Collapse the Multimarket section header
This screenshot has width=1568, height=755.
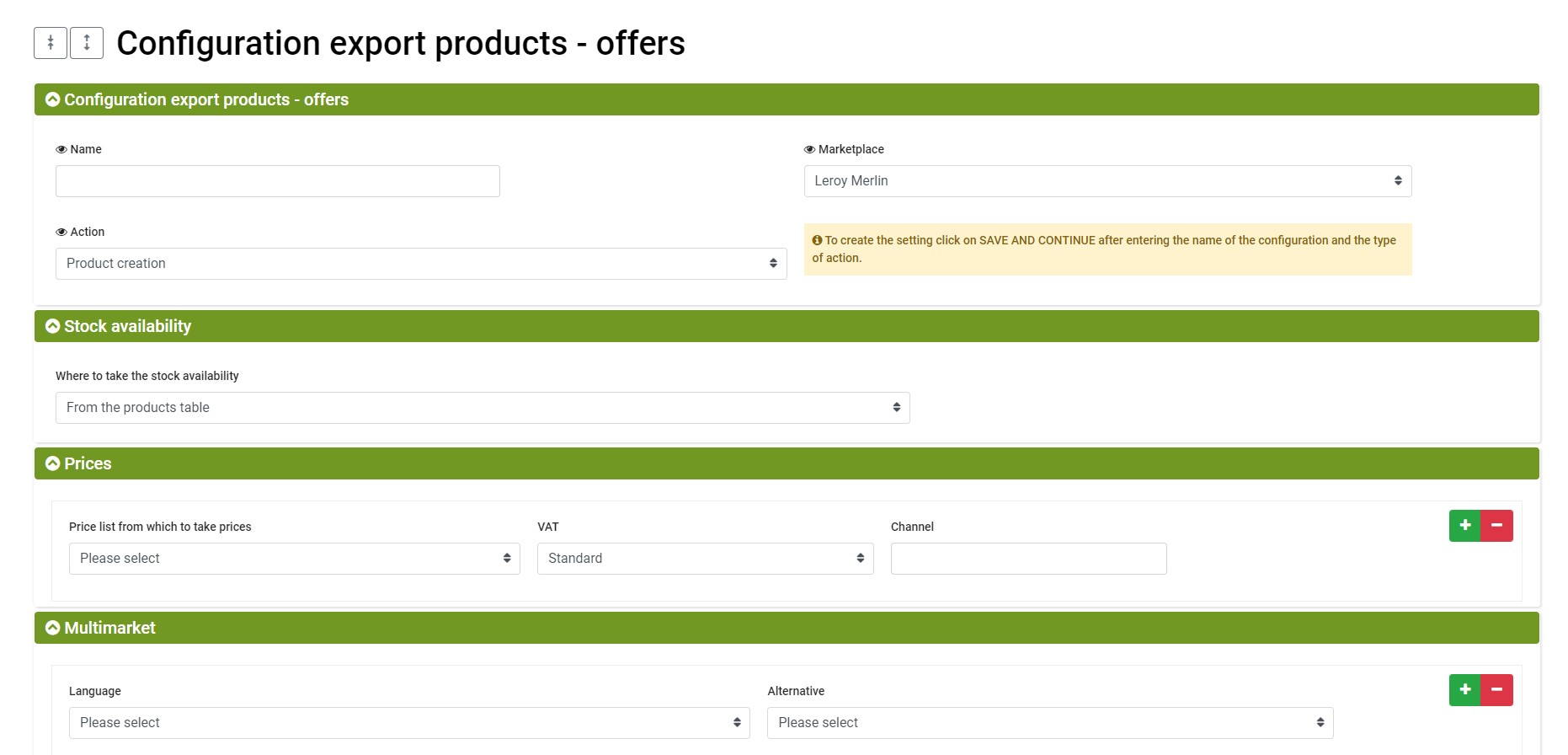coord(787,628)
